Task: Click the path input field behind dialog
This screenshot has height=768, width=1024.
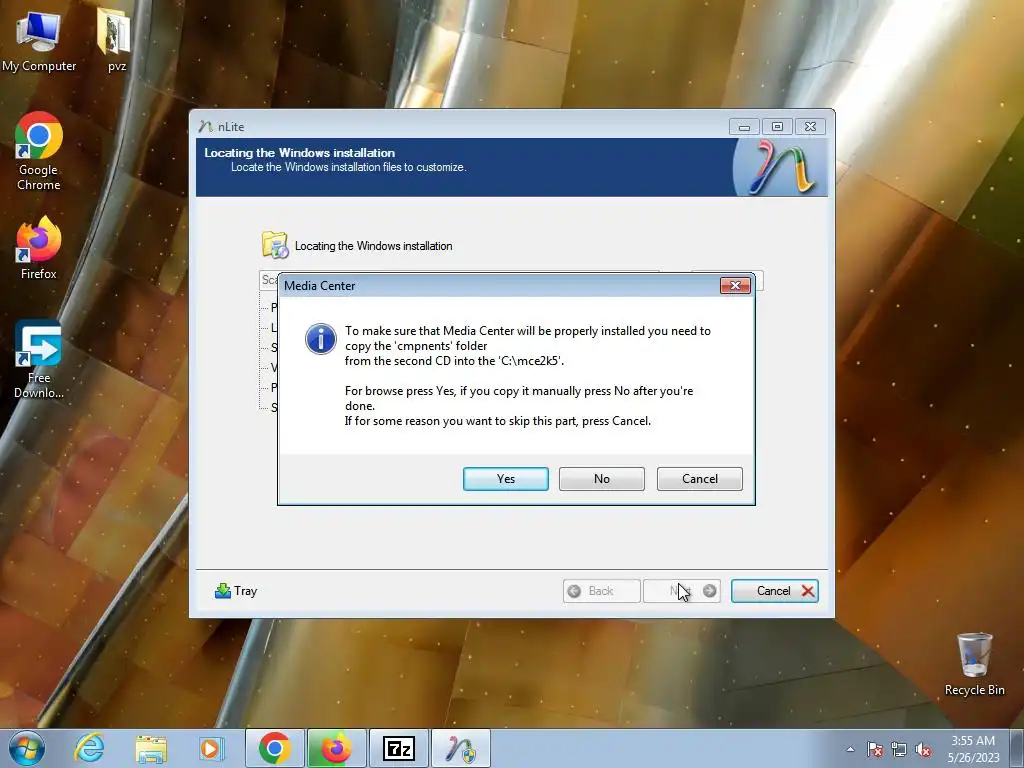Action: coord(458,280)
